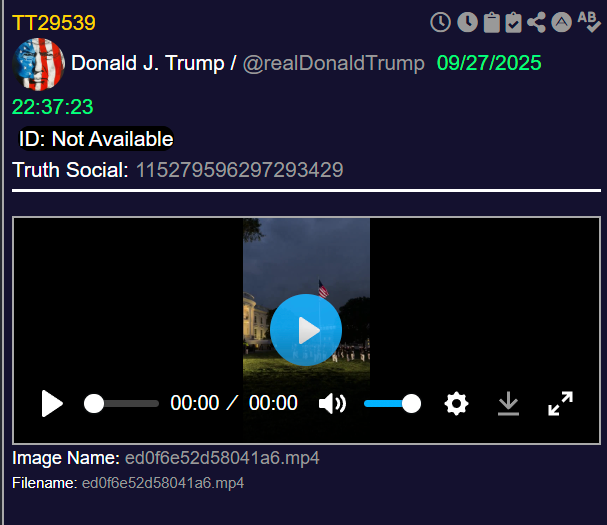Click the Donald J. Trump display name

148,63
